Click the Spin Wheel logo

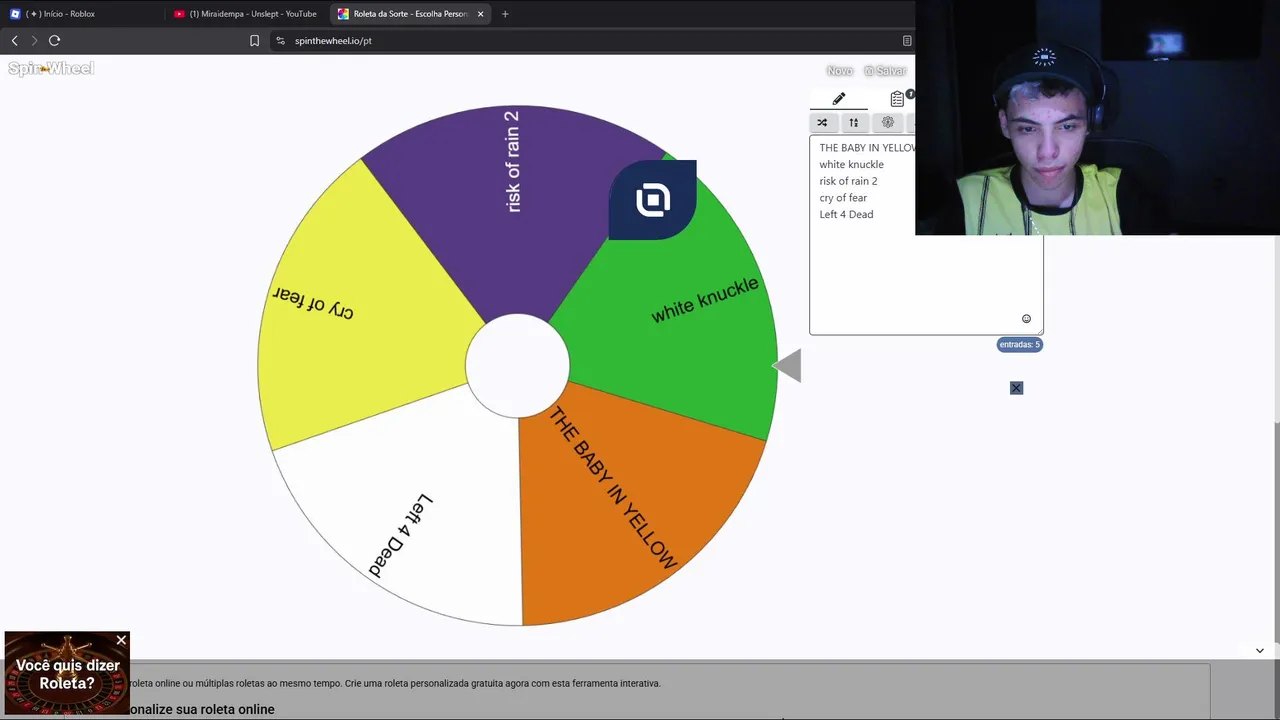(x=51, y=68)
